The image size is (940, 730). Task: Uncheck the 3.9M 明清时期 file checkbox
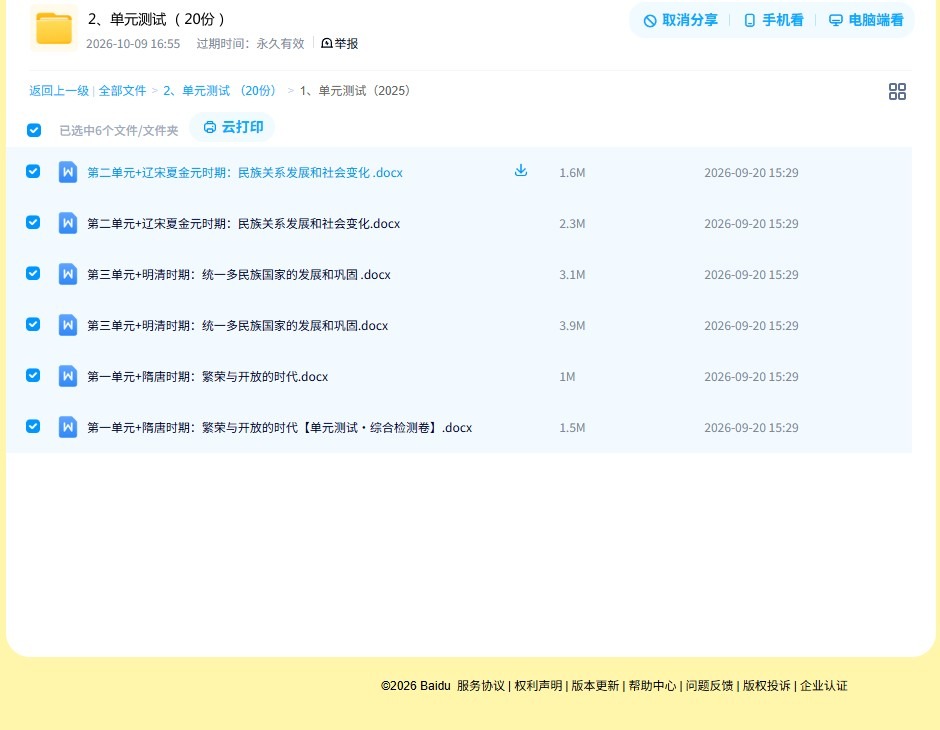click(33, 324)
